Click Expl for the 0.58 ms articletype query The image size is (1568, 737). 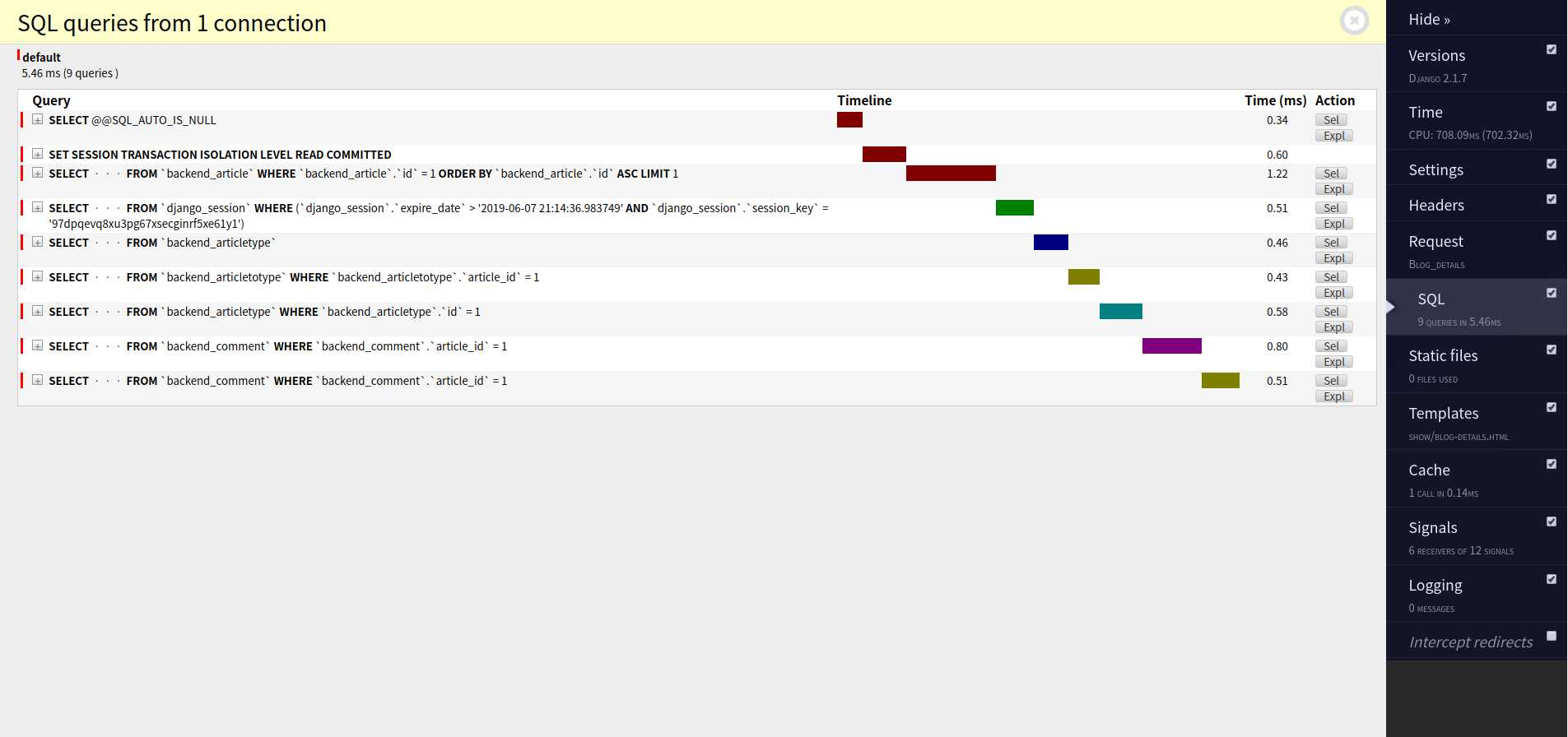[1334, 327]
